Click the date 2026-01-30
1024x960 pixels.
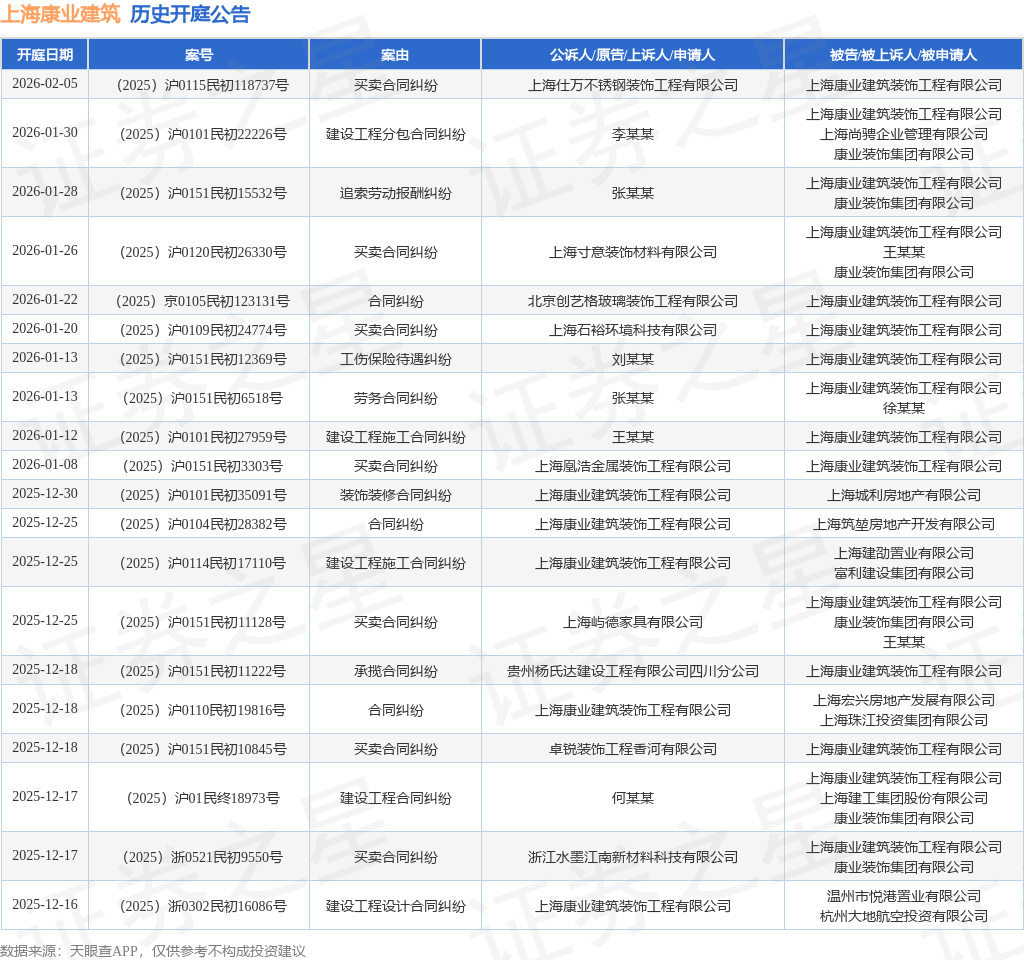(44, 133)
